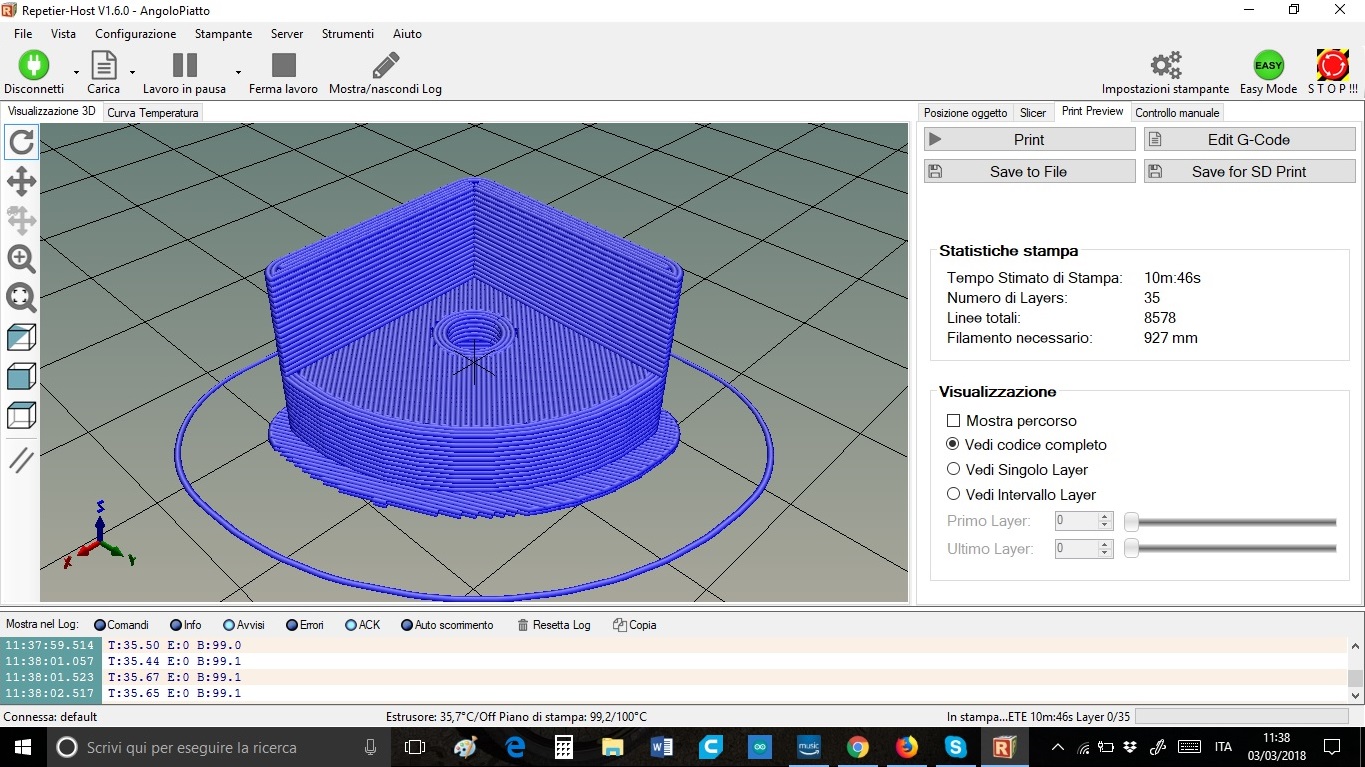Viewport: 1365px width, 767px height.
Task: Click the Primo Layer slider handle
Action: (1131, 522)
